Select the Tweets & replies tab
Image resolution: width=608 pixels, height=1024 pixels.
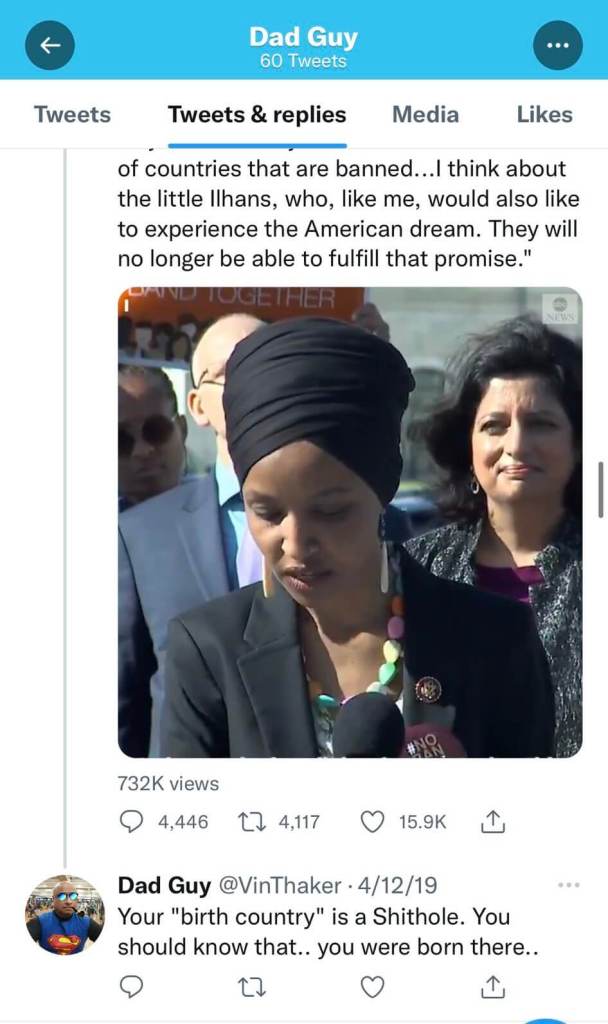click(x=257, y=114)
